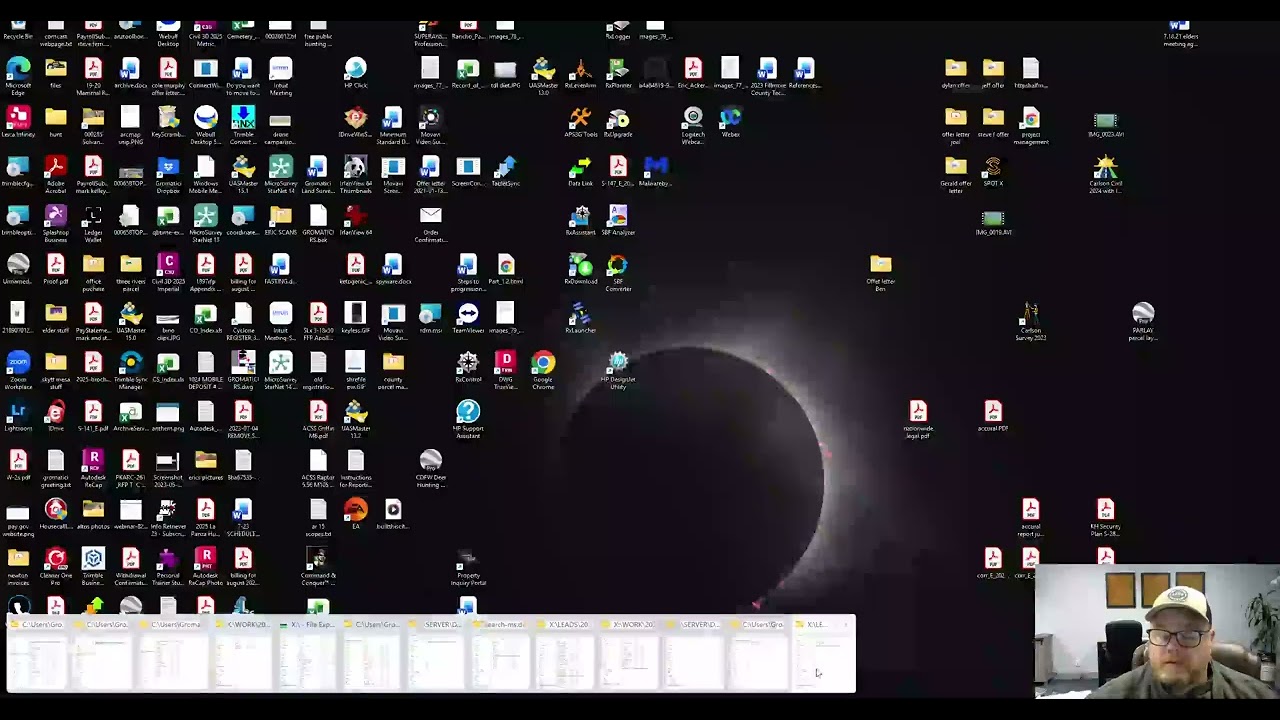1280x720 pixels.
Task: Launch the MicroSurvey StarNet 13 icon
Action: [x=205, y=217]
